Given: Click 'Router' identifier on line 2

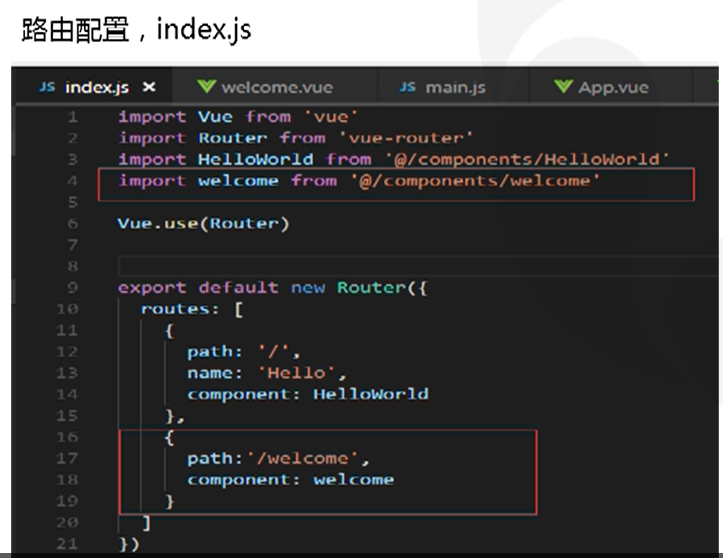Looking at the screenshot, I should coord(232,138).
